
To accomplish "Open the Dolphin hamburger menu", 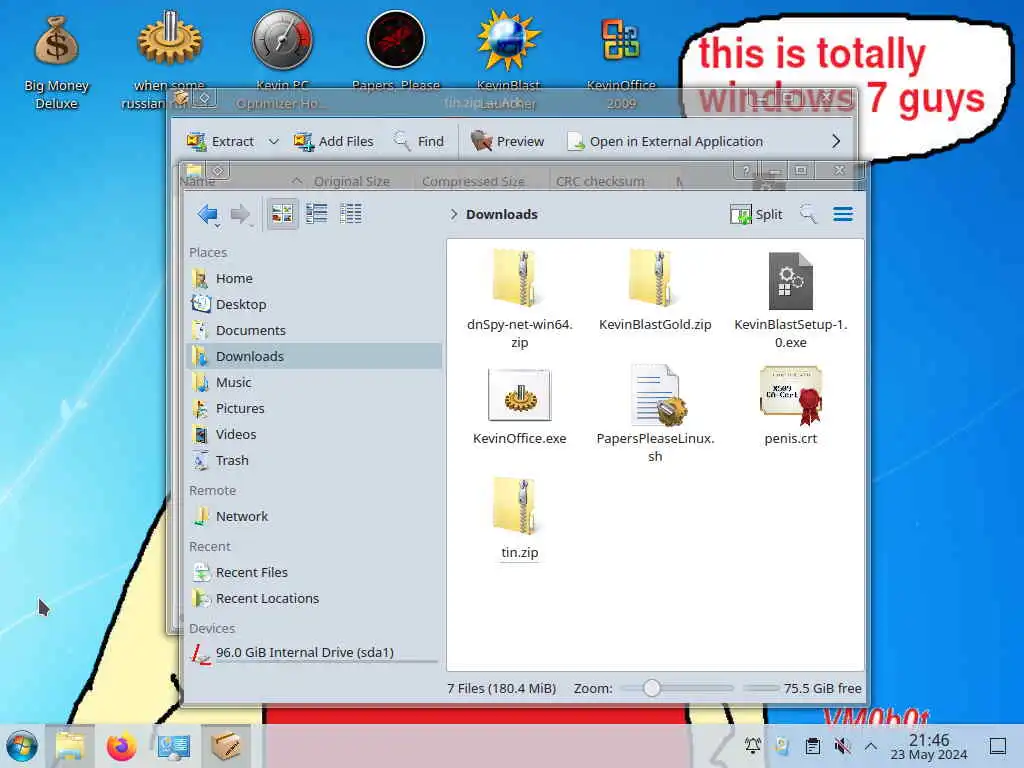I will coord(843,214).
